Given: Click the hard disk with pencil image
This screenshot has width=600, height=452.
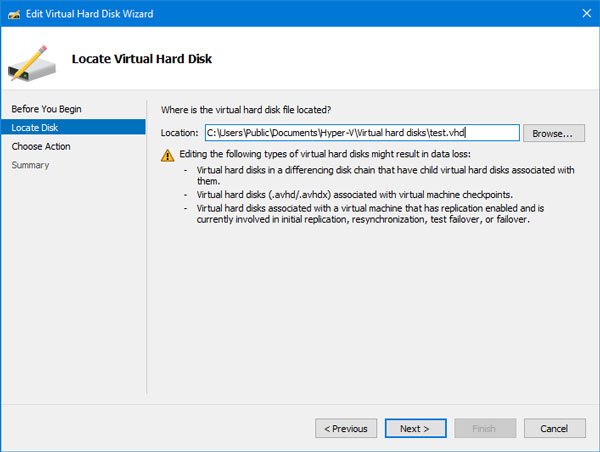Looking at the screenshot, I should click(x=32, y=64).
